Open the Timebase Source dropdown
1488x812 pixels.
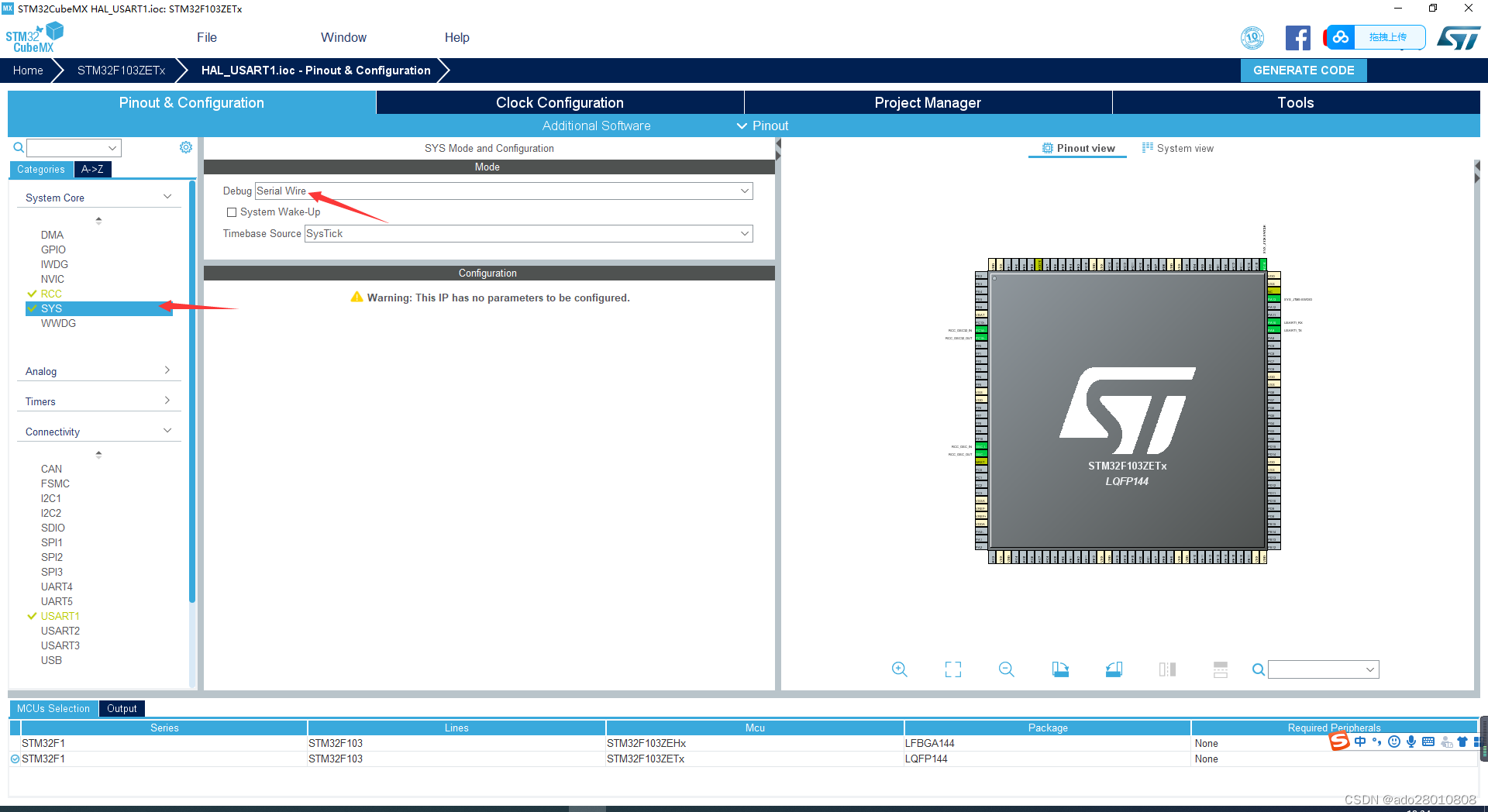[x=742, y=233]
